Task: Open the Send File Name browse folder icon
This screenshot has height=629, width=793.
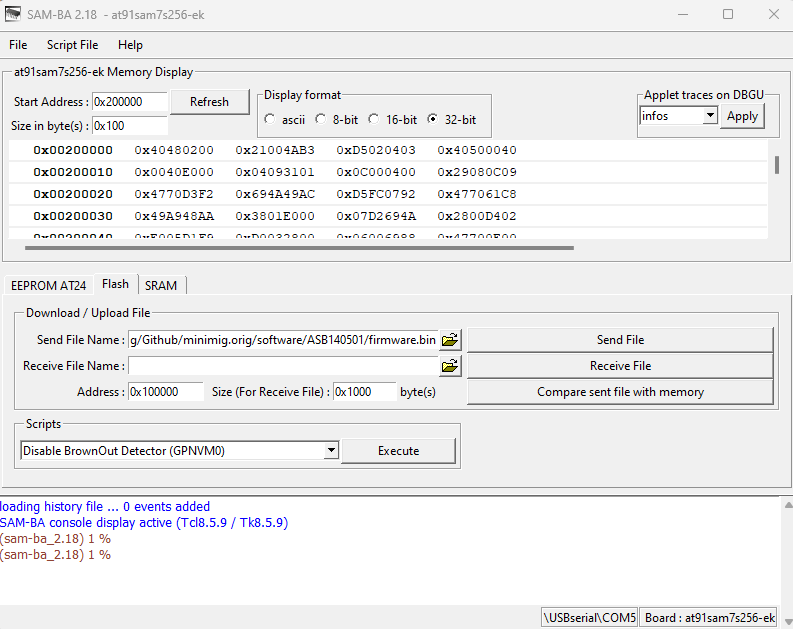Action: pyautogui.click(x=450, y=340)
